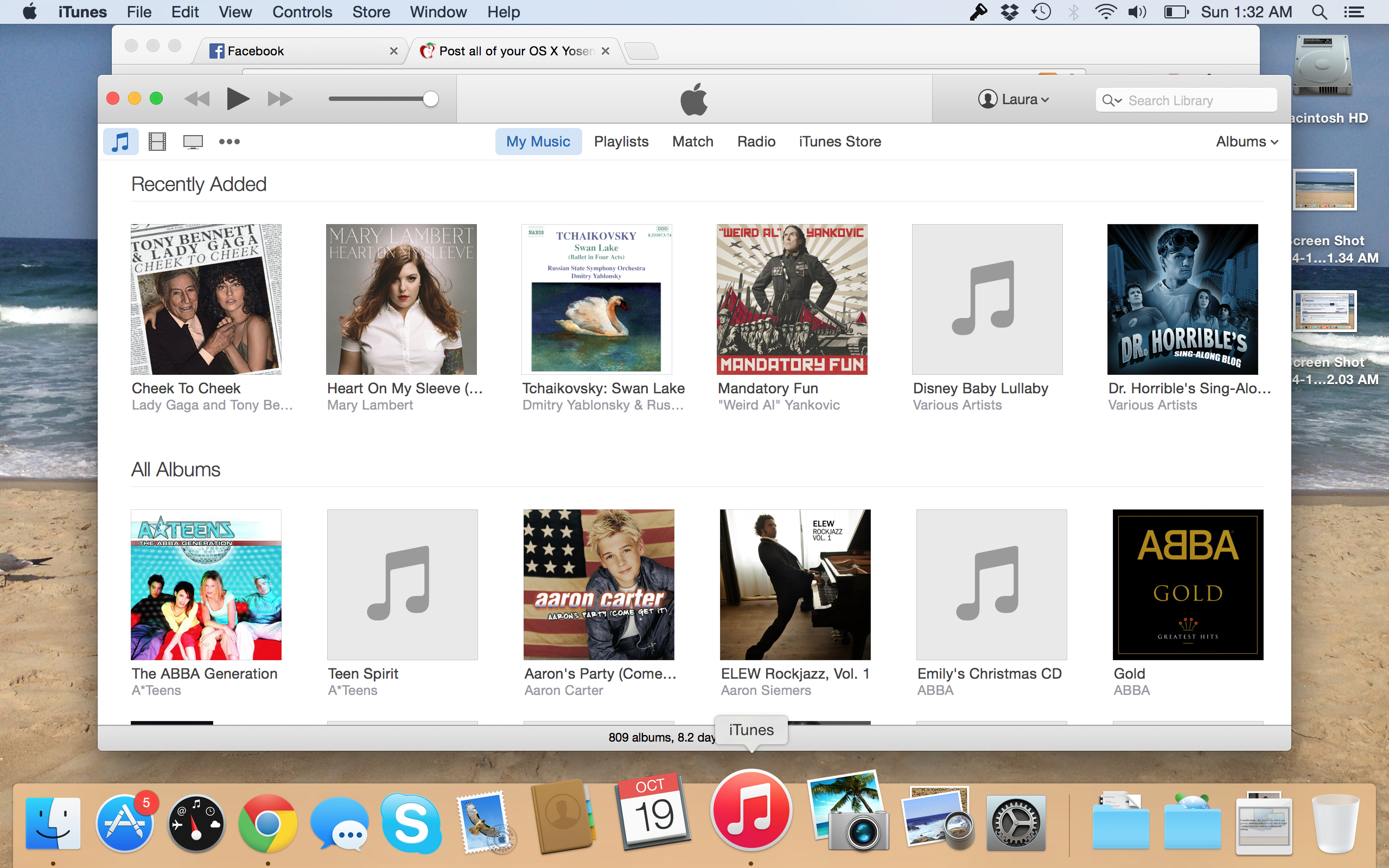Open the Trash in the Dock
This screenshot has width=1389, height=868.
coord(1335,823)
